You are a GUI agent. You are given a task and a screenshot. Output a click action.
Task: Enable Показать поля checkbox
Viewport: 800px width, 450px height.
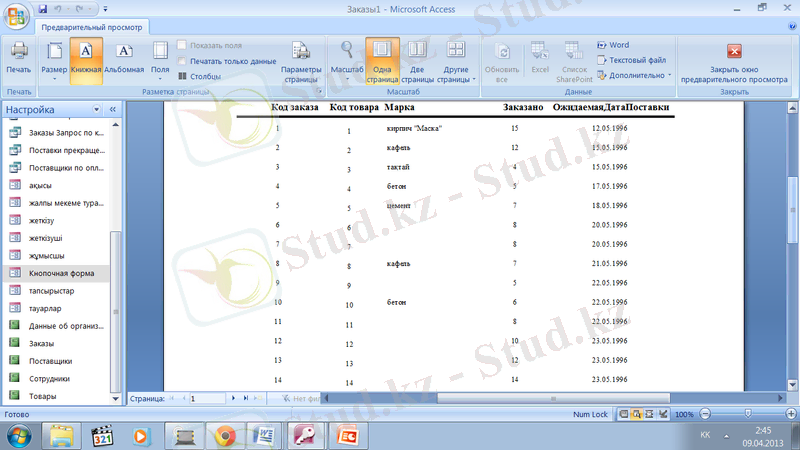(x=182, y=45)
